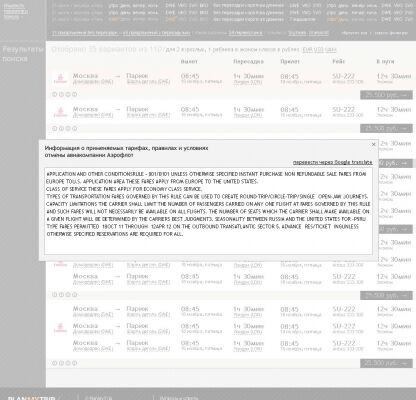The height and width of the screenshot is (400, 416).
Task: Click the popup heading about Аэрофлот tariffs
Action: (126, 152)
